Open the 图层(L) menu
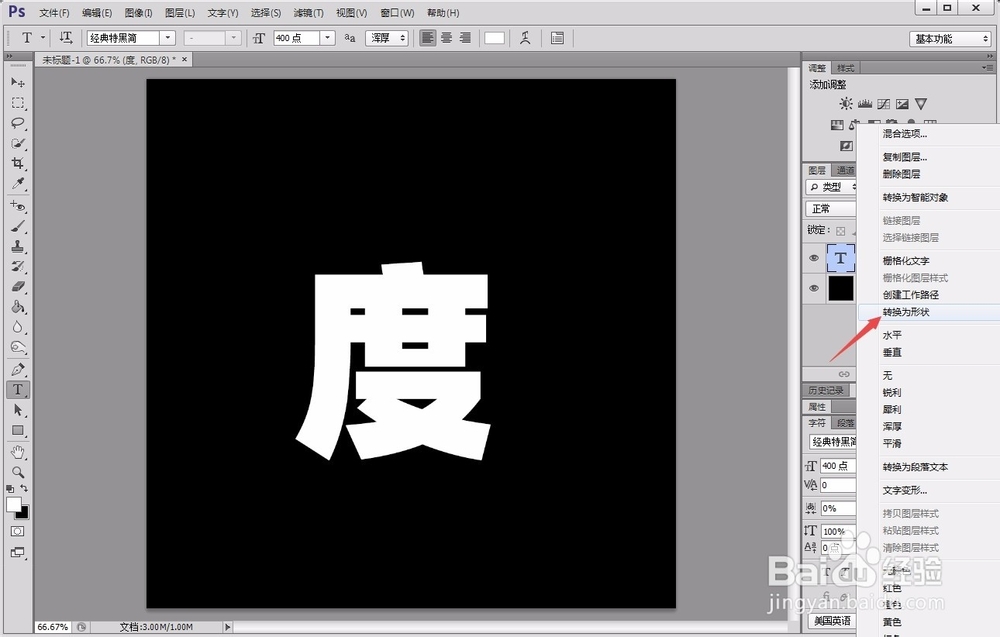This screenshot has width=1000, height=637. point(180,13)
